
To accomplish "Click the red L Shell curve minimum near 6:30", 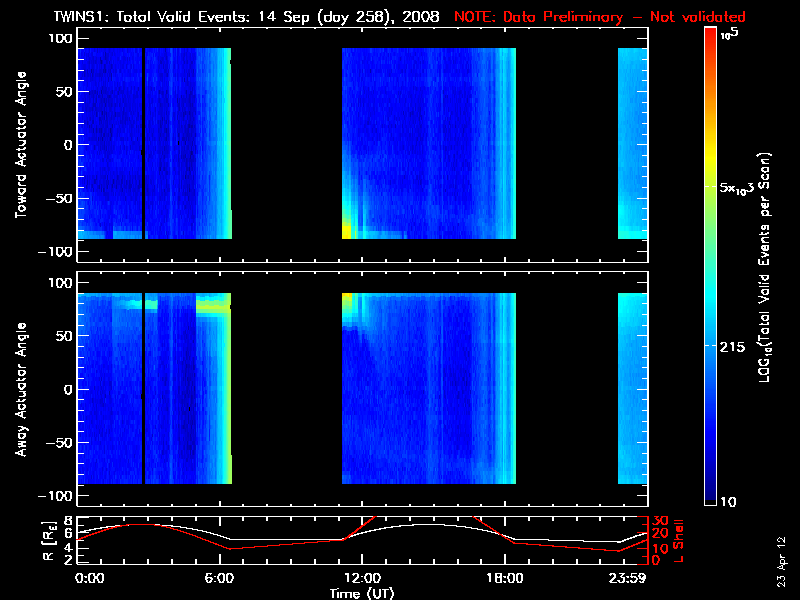I will 230,548.
